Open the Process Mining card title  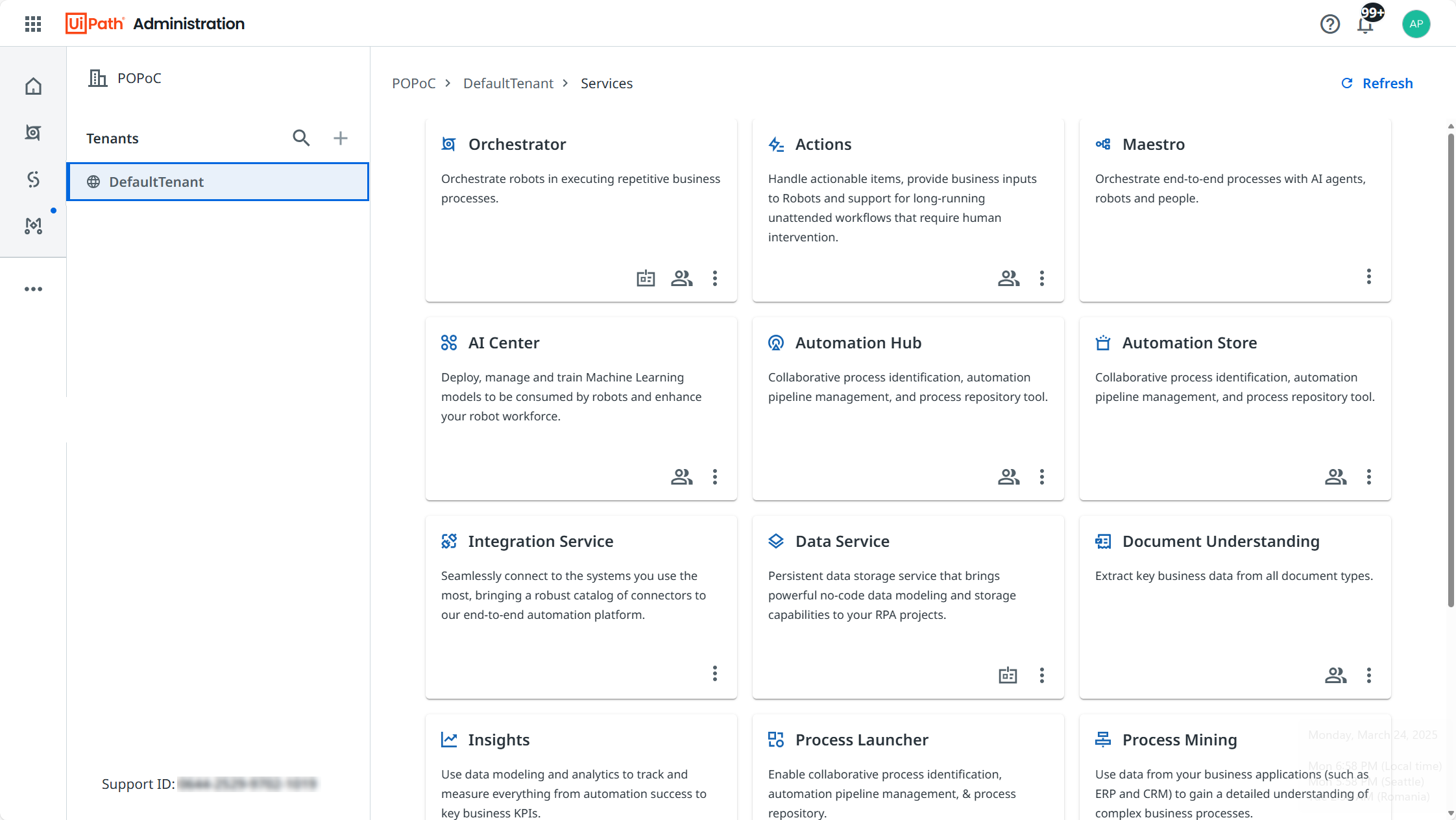(1180, 740)
